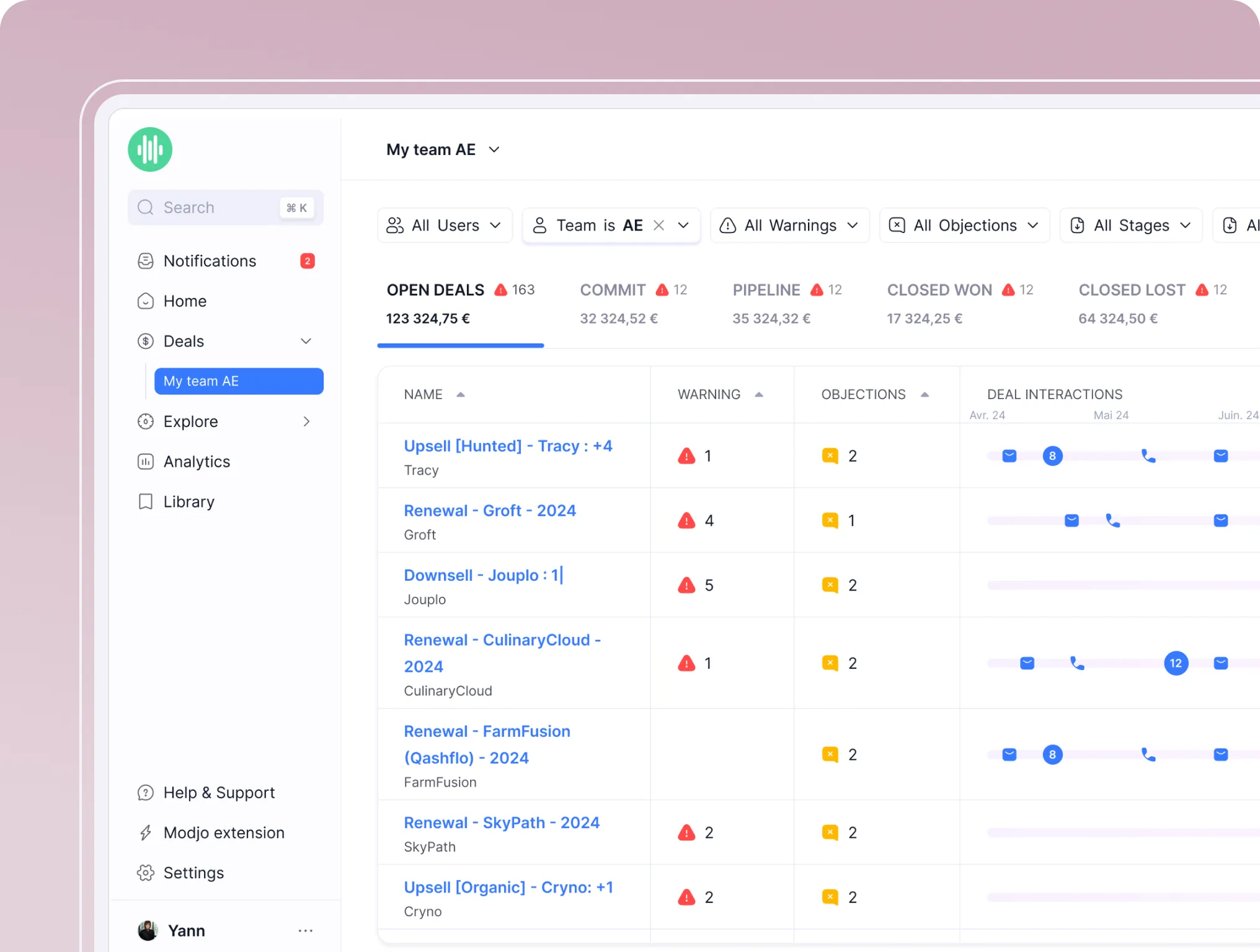1260x952 pixels.
Task: Expand the Explore sidebar section
Action: tap(306, 421)
